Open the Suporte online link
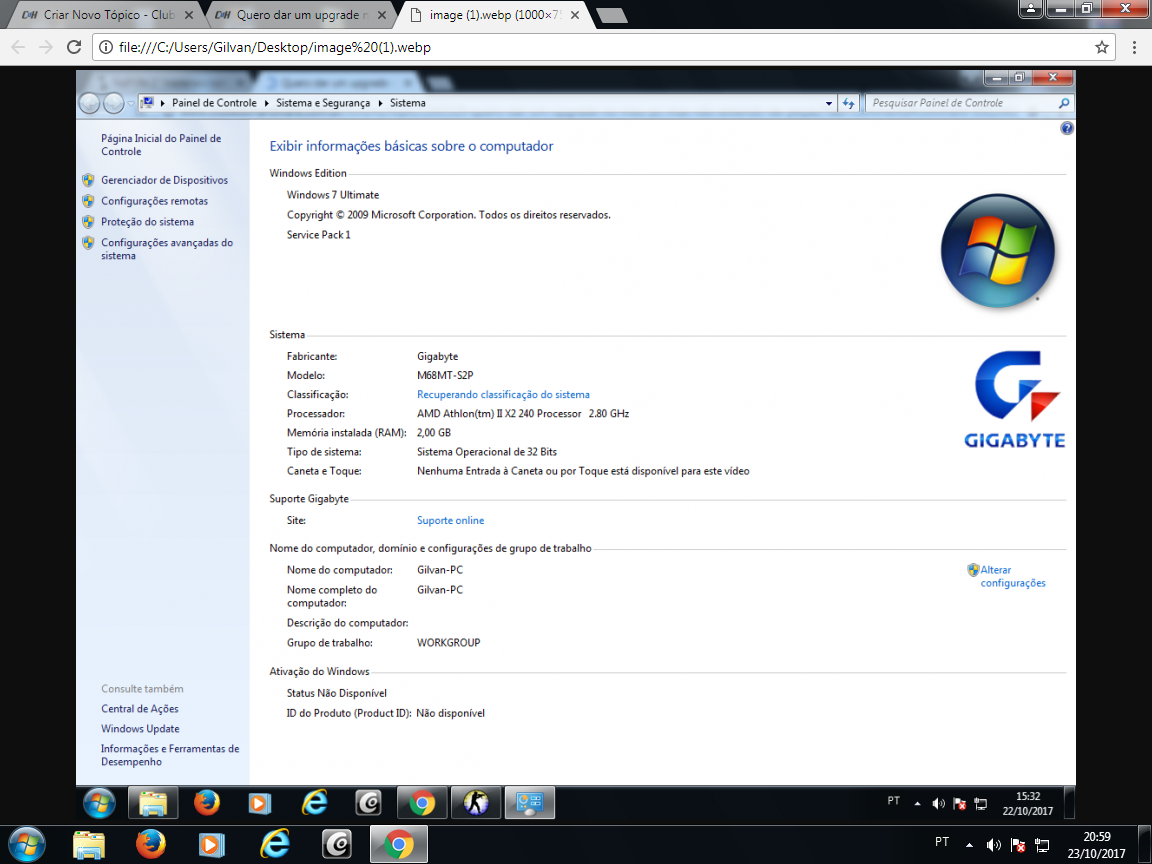Image resolution: width=1152 pixels, height=864 pixels. 450,520
